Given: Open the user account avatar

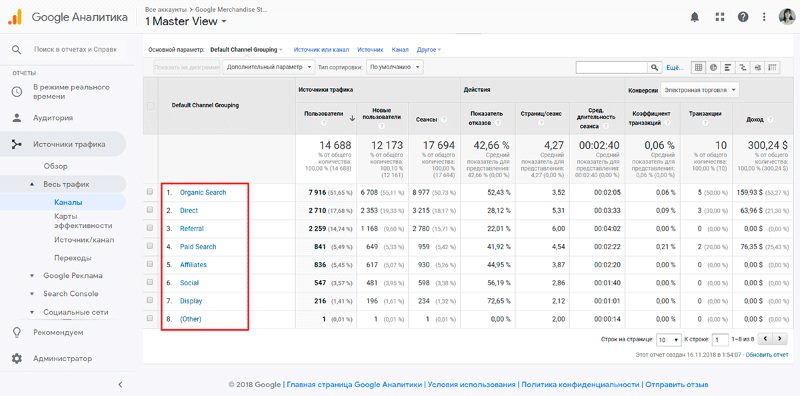Looking at the screenshot, I should pyautogui.click(x=787, y=16).
